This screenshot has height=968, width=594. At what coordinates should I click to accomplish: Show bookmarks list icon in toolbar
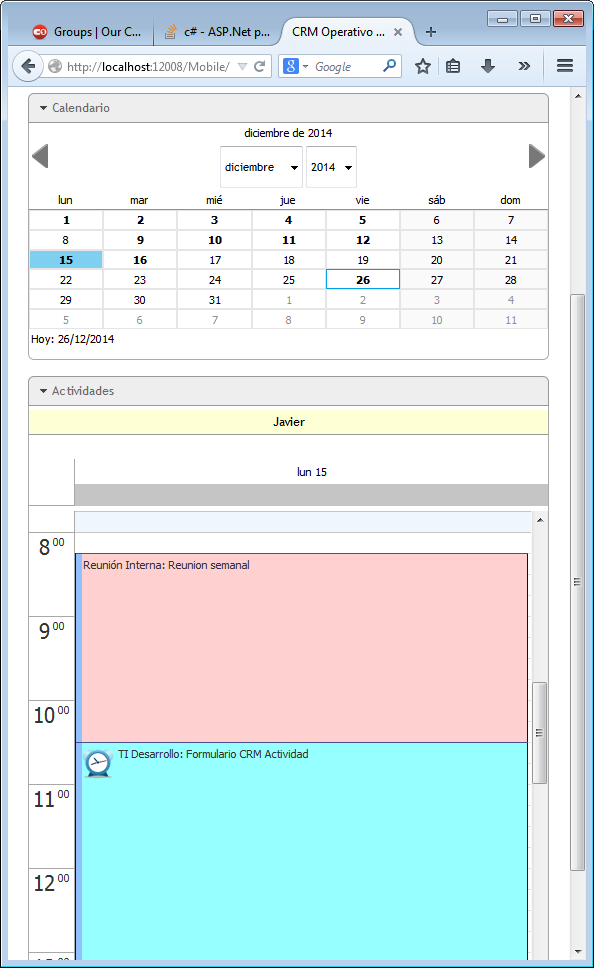[453, 66]
